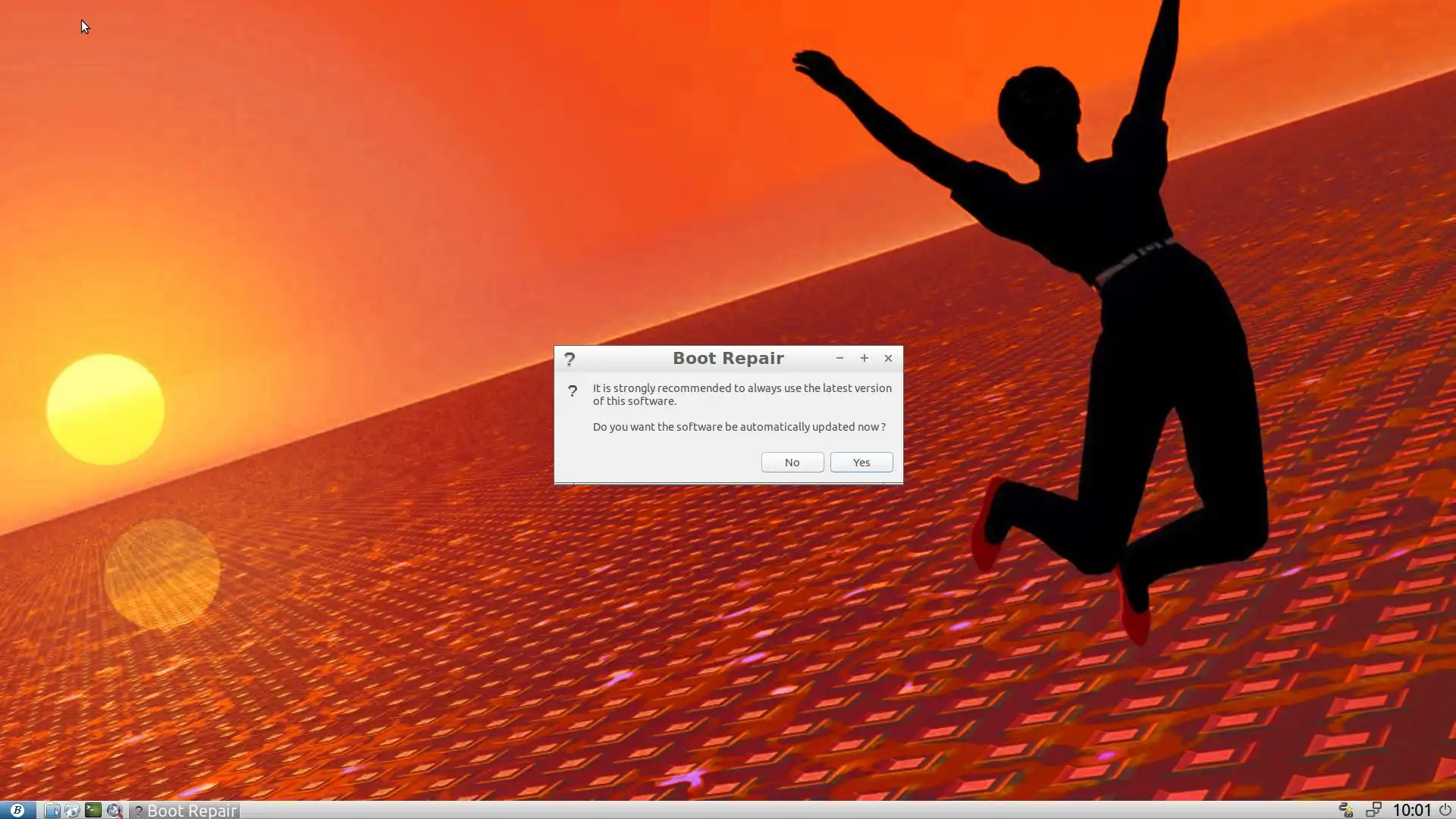Open the network connection tray icon
This screenshot has width=1456, height=819.
(x=1373, y=810)
